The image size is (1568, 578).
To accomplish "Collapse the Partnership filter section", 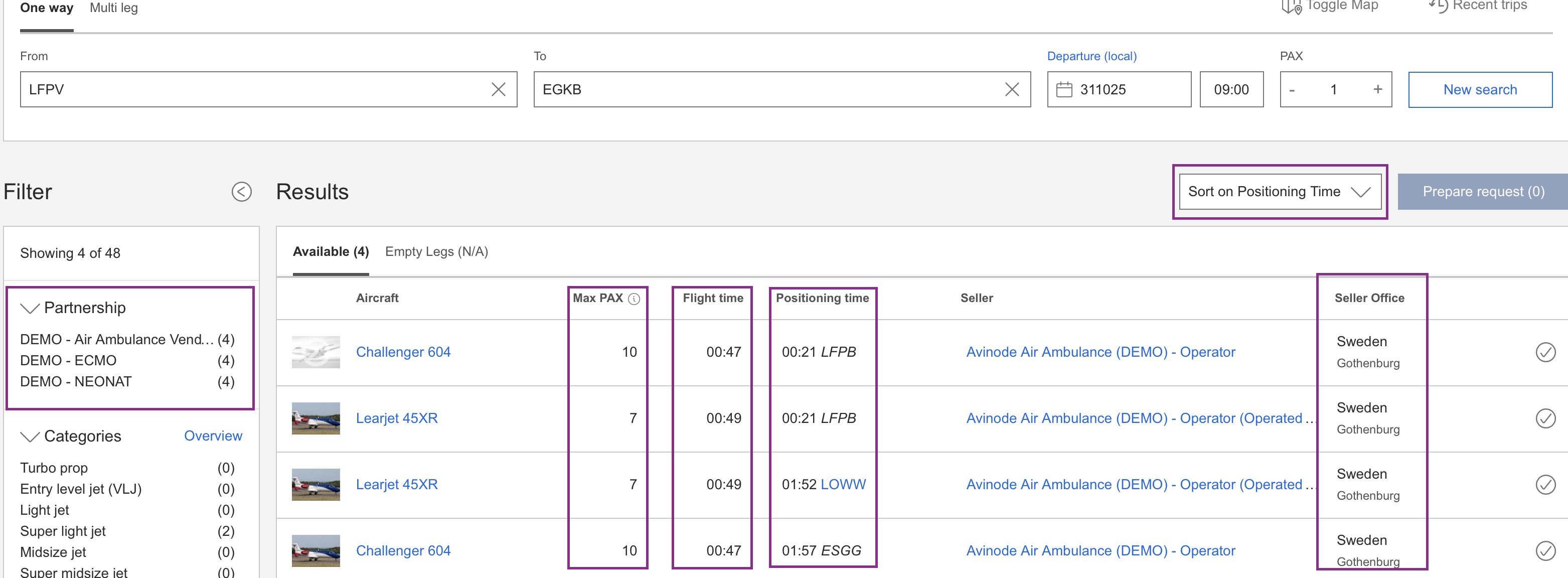I will pyautogui.click(x=30, y=308).
